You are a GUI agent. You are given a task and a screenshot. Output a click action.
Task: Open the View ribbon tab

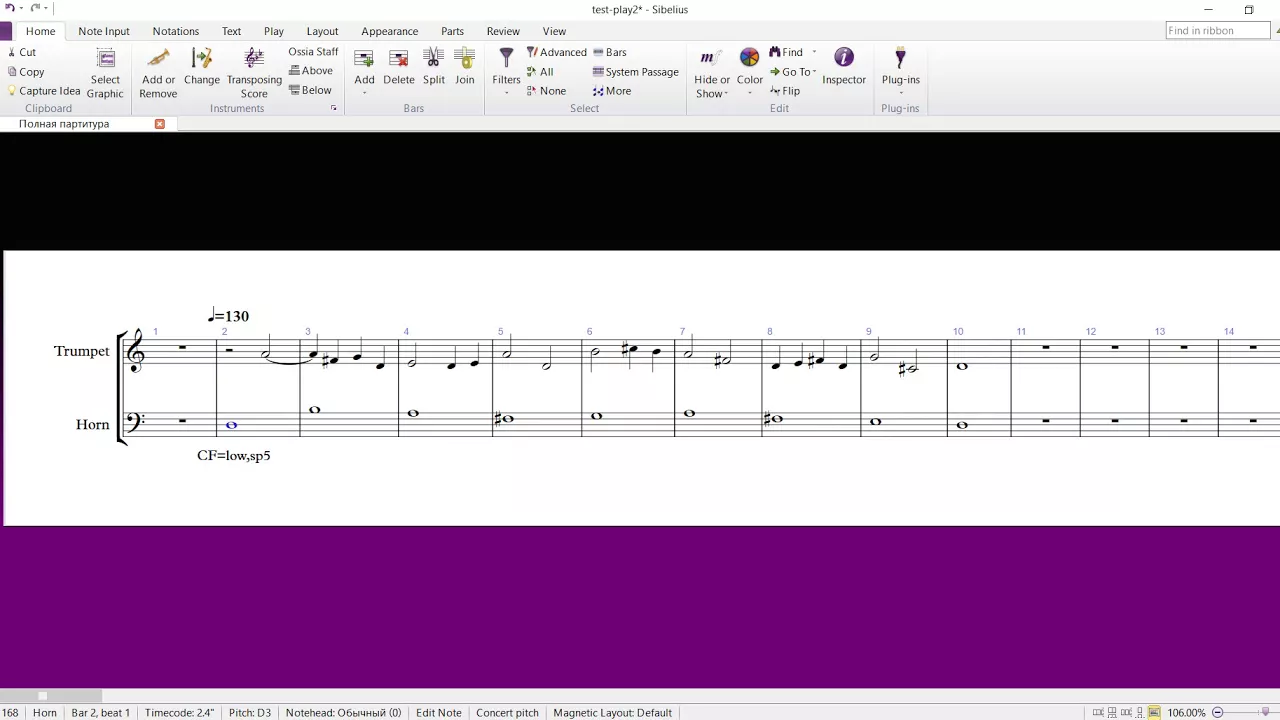pos(554,31)
